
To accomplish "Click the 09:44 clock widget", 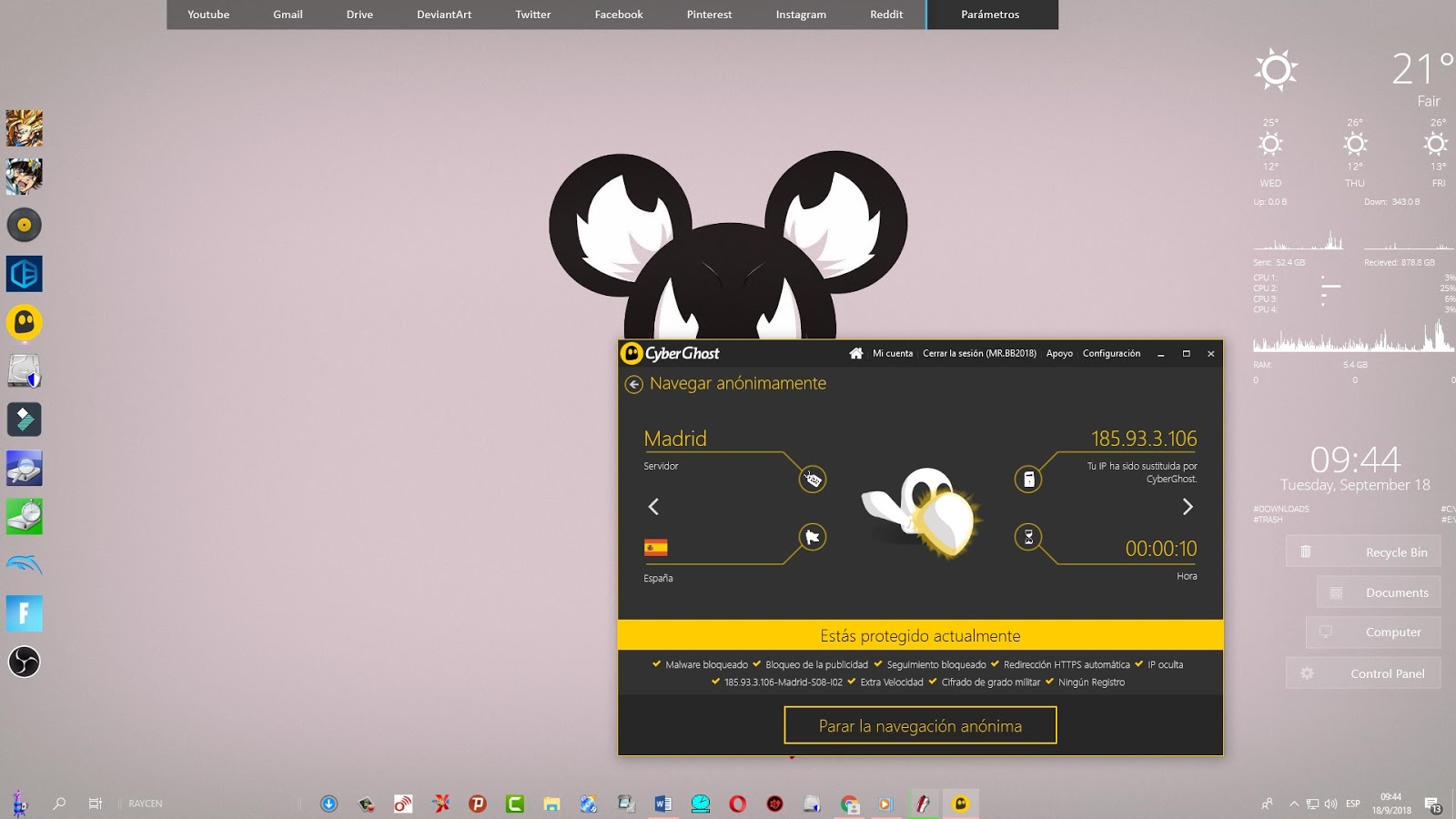I will coord(1355,459).
